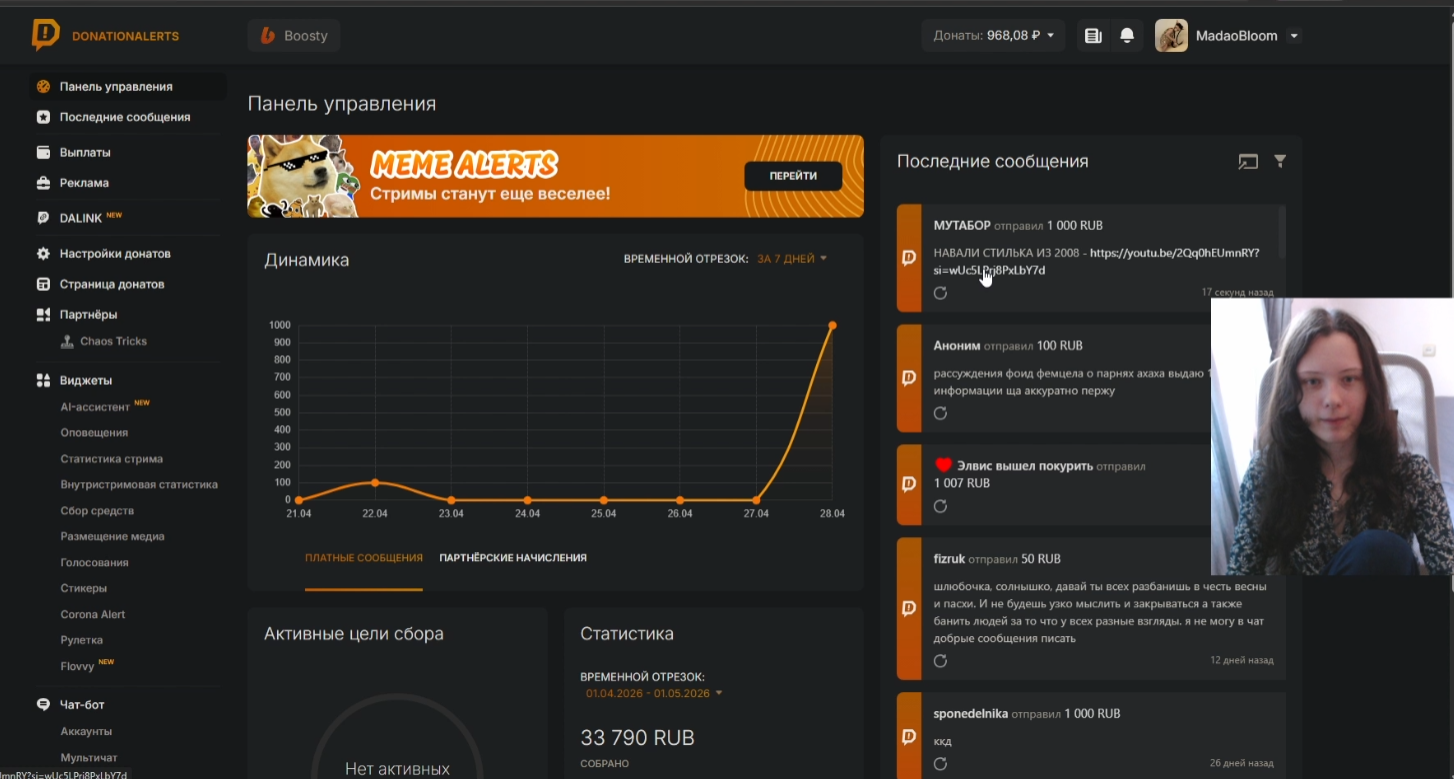Open Оповещения widget settings
1454x779 pixels.
coord(94,433)
